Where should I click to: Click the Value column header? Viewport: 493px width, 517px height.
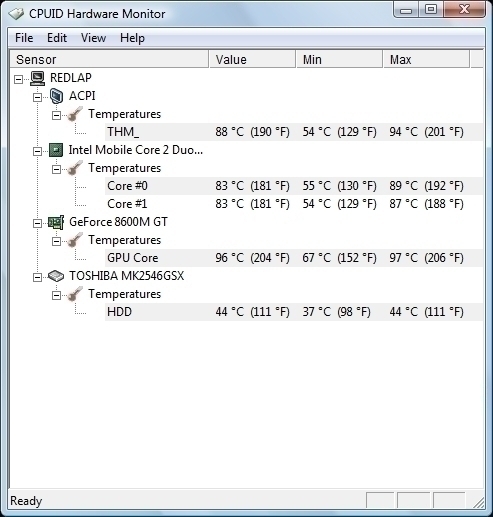[x=252, y=59]
